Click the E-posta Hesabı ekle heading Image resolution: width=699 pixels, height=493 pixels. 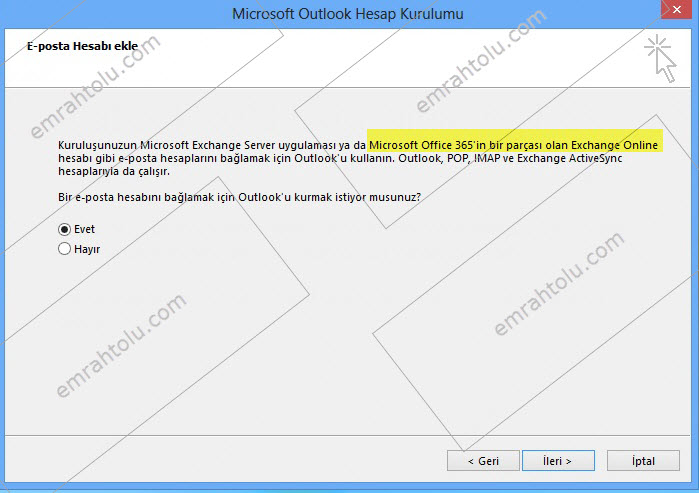(82, 46)
